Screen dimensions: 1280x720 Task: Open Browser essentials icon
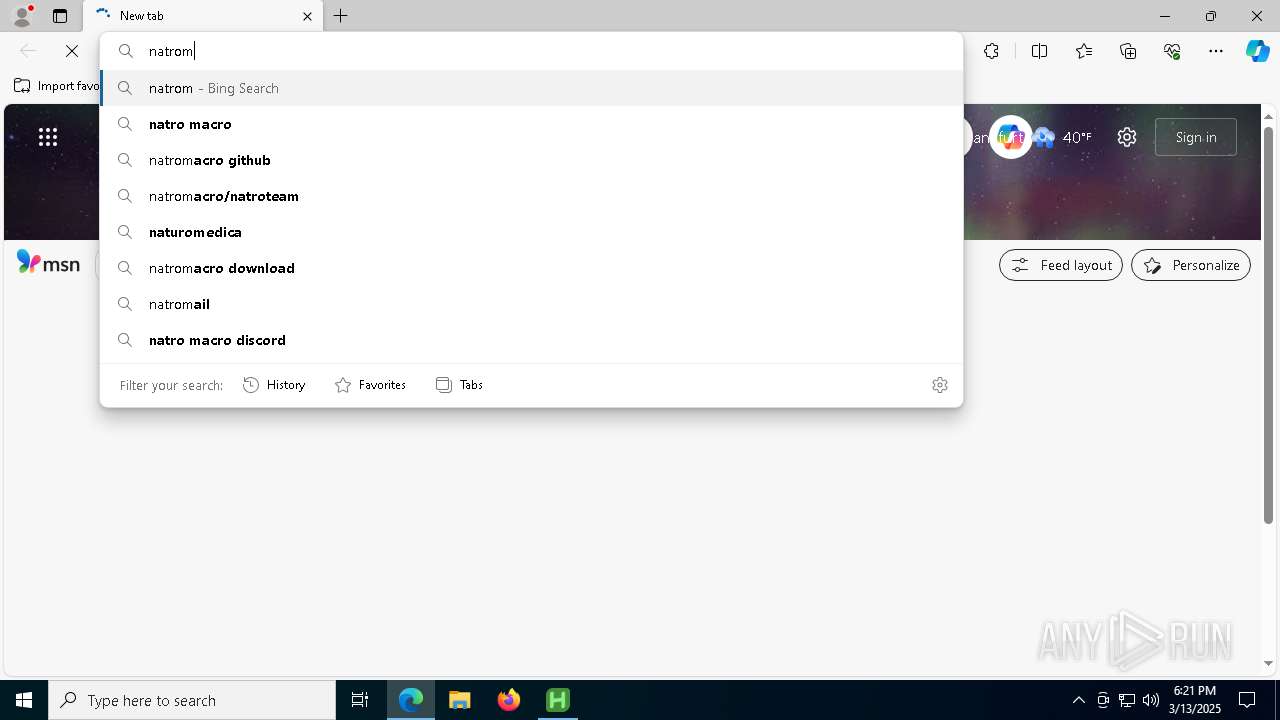(1172, 51)
